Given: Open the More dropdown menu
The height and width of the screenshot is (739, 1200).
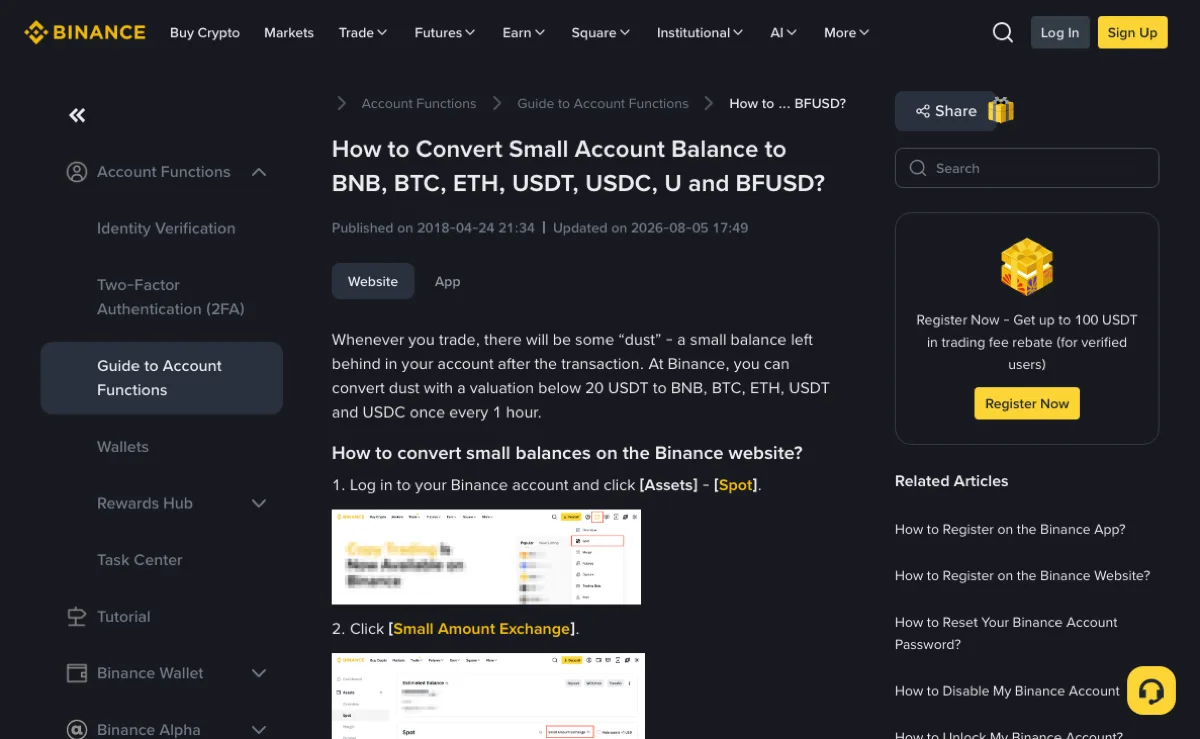Looking at the screenshot, I should (847, 32).
